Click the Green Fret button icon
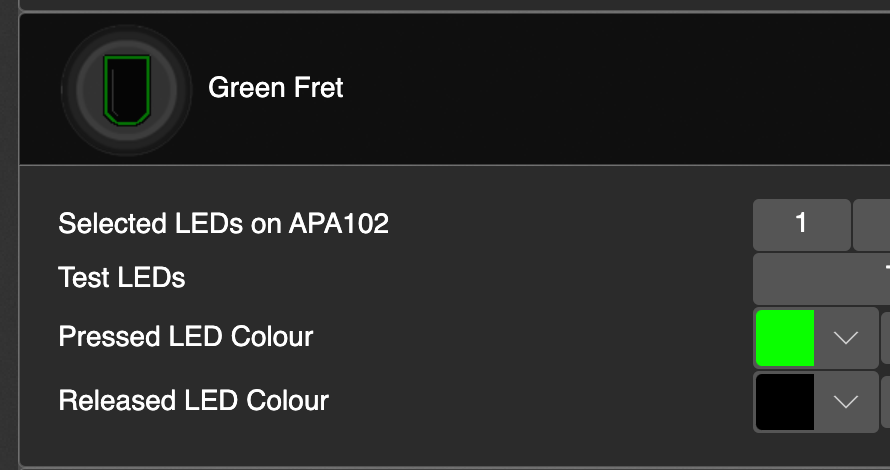The height and width of the screenshot is (470, 890). click(124, 89)
